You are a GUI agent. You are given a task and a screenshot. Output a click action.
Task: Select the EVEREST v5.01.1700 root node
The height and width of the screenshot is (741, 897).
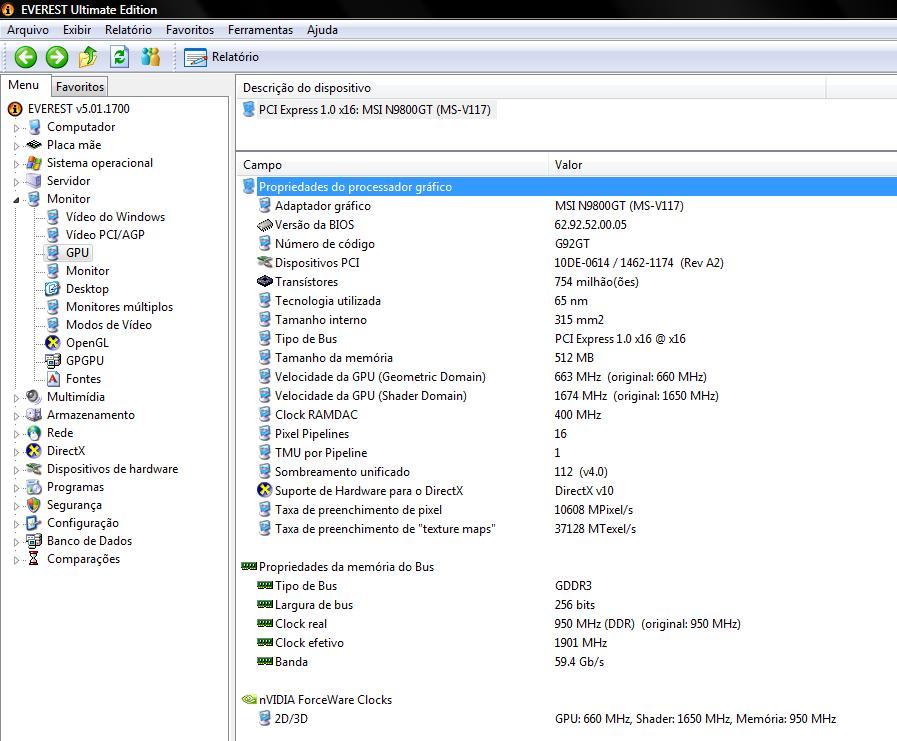click(x=78, y=109)
